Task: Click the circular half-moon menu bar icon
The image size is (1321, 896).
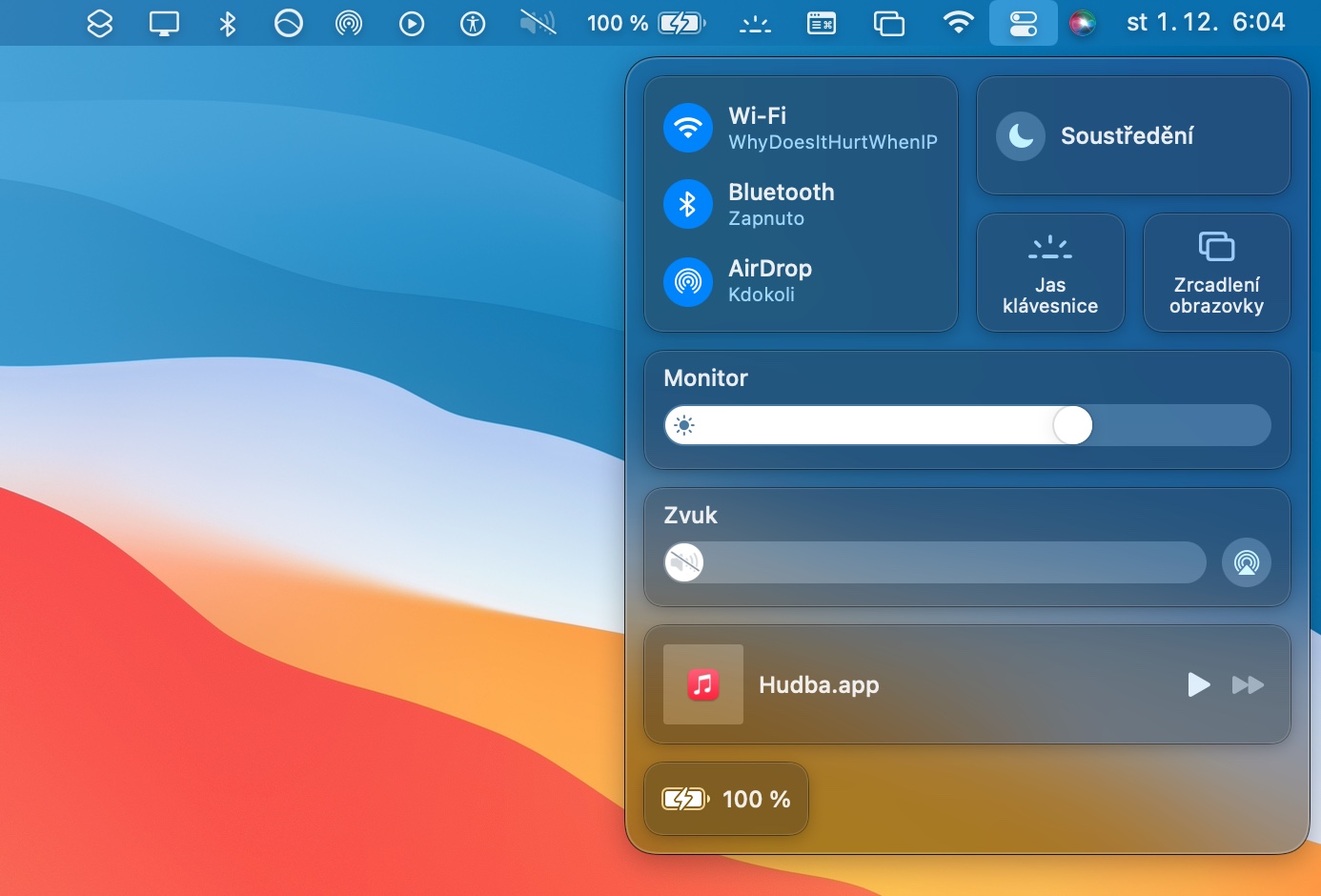Action: click(x=288, y=23)
